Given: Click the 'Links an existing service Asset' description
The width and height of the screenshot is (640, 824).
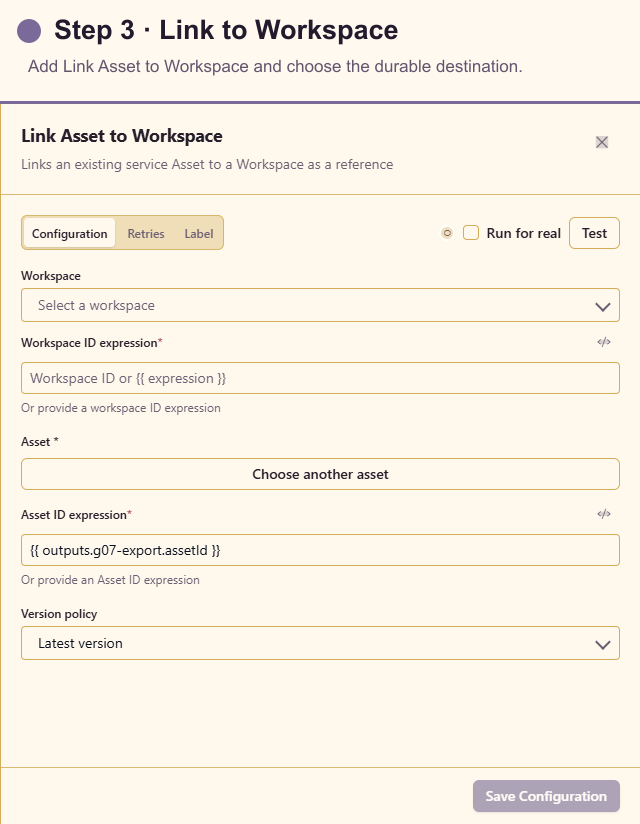Looking at the screenshot, I should click(207, 164).
